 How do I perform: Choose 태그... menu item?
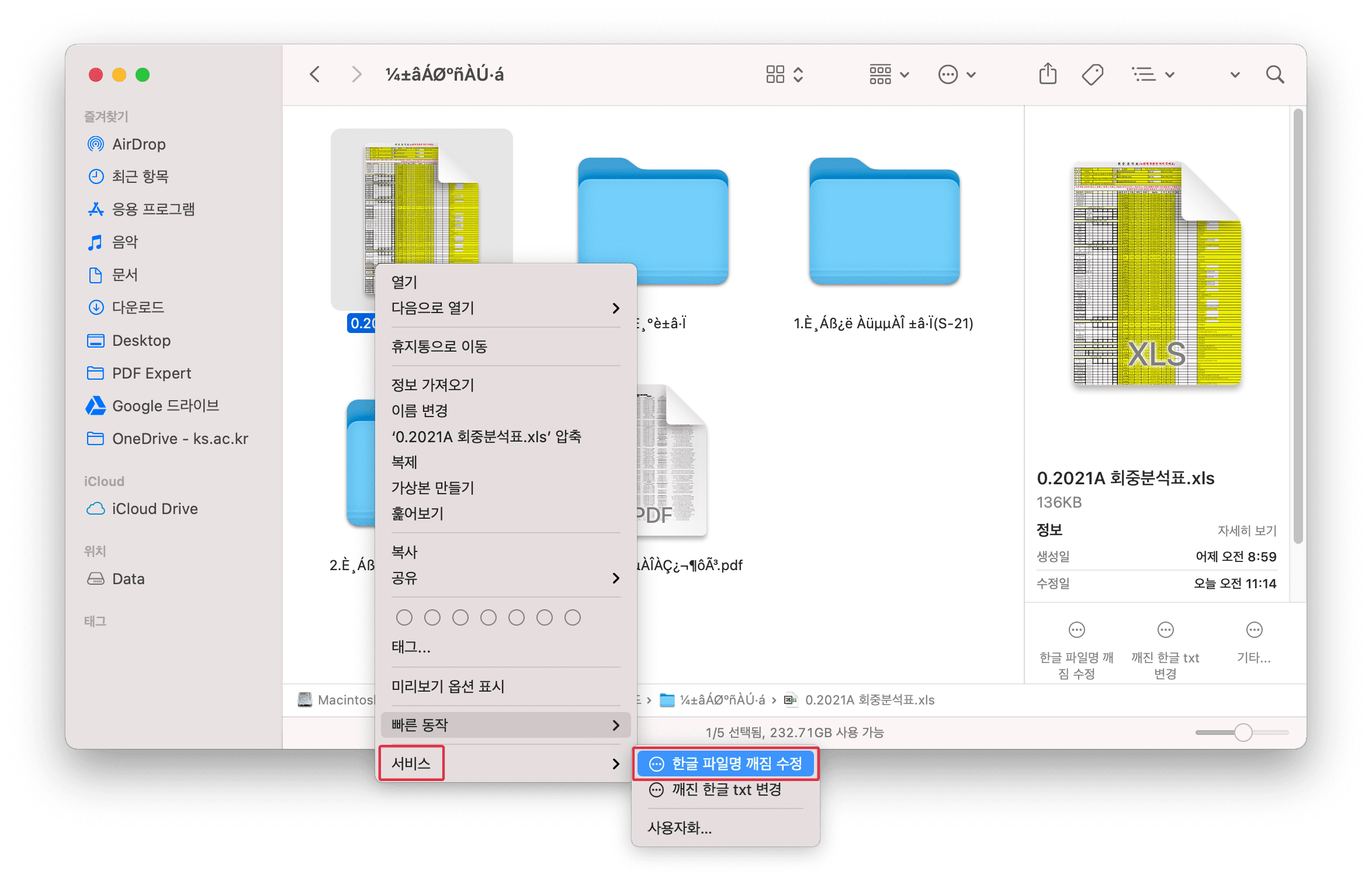point(506,647)
